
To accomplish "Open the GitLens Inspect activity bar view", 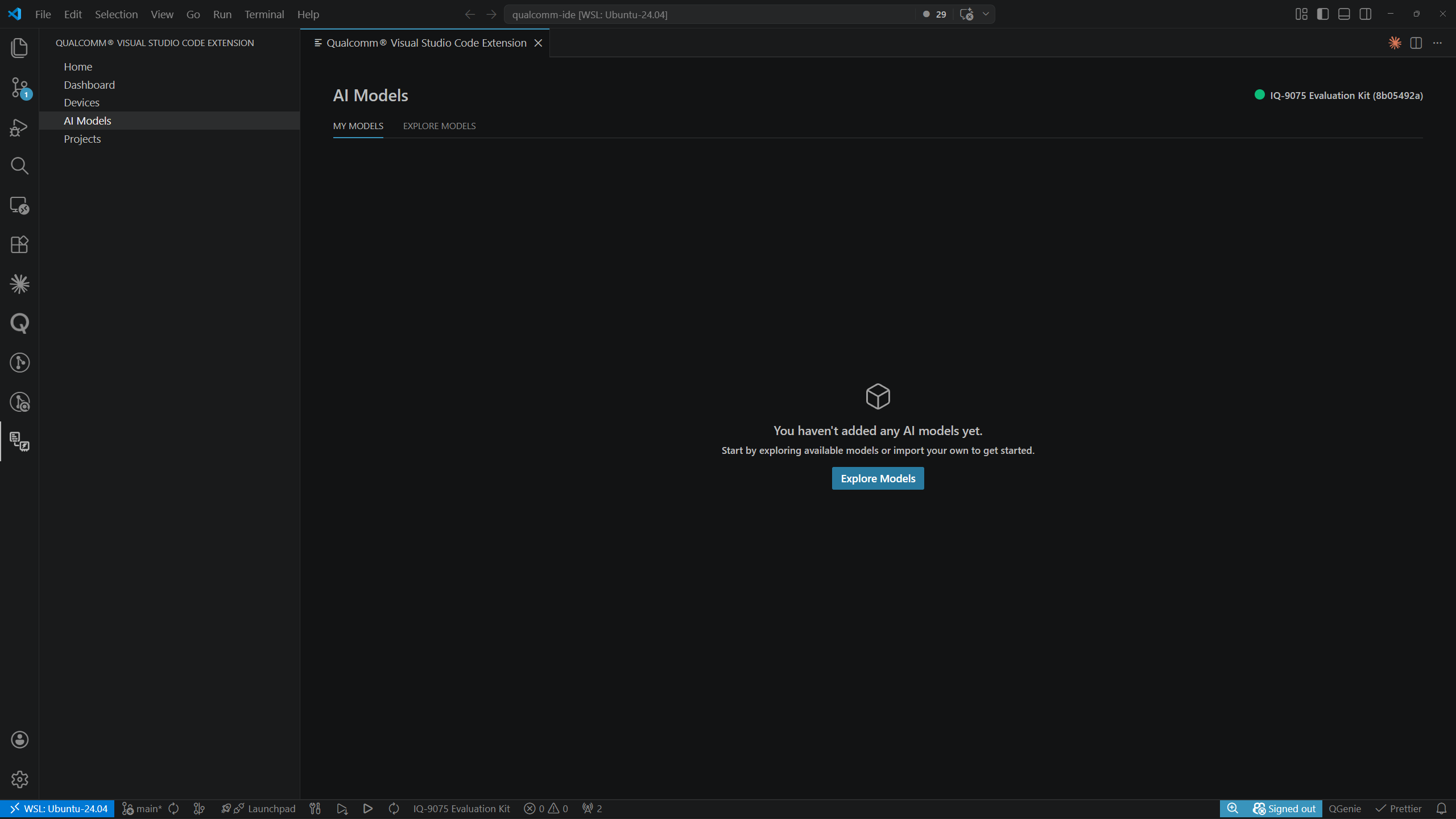I will [x=19, y=402].
